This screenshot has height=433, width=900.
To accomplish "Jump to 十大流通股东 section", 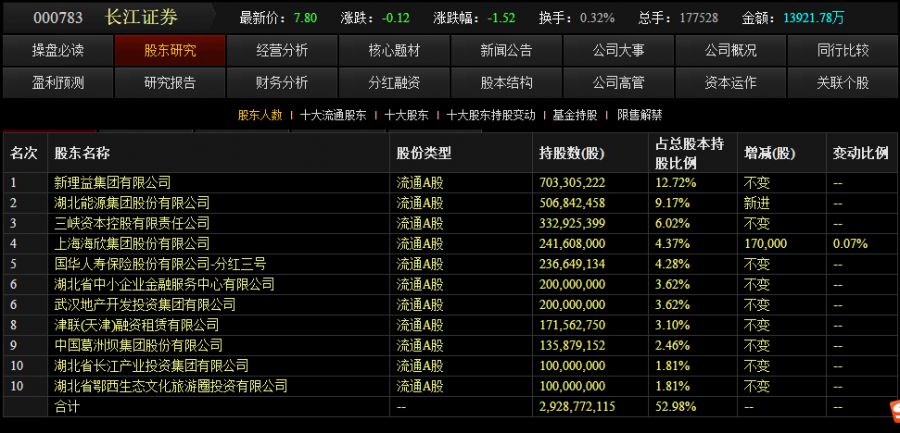I will point(333,115).
